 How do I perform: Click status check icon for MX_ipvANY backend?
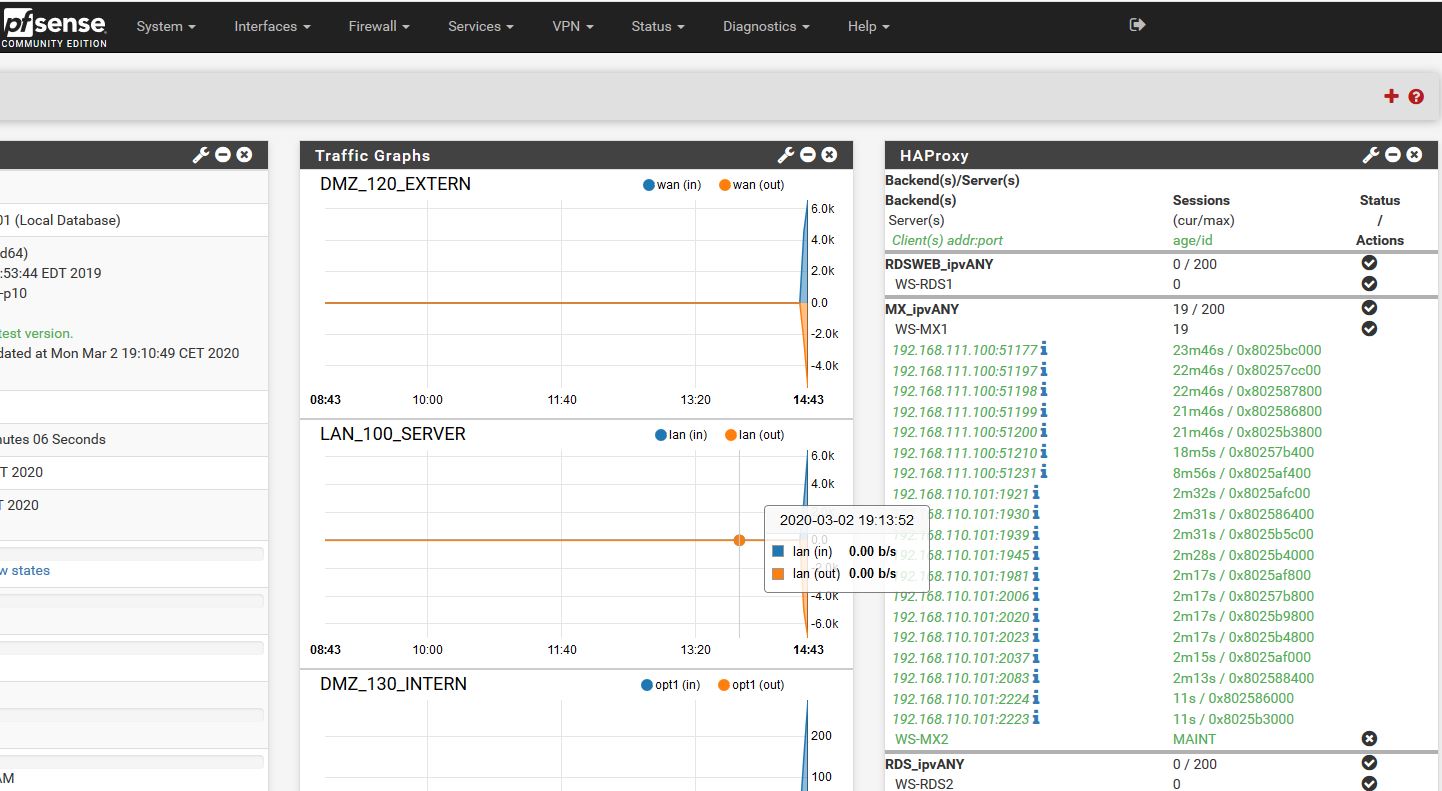pyautogui.click(x=1369, y=308)
